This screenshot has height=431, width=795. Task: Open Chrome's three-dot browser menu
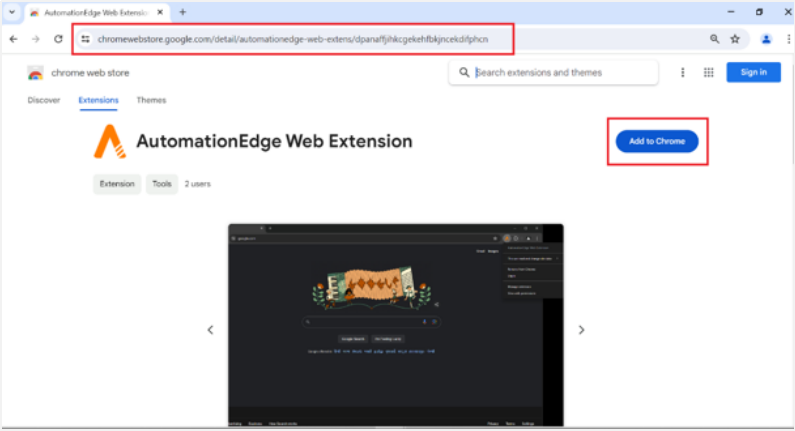click(x=785, y=39)
